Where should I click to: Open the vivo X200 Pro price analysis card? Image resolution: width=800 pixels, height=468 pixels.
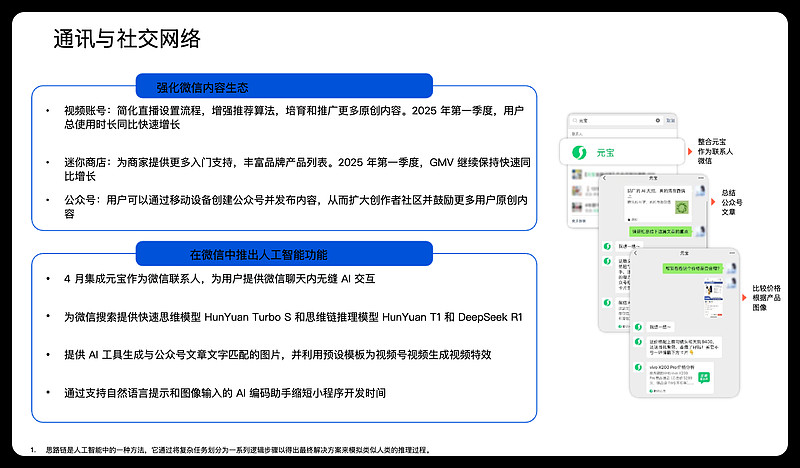[x=680, y=378]
